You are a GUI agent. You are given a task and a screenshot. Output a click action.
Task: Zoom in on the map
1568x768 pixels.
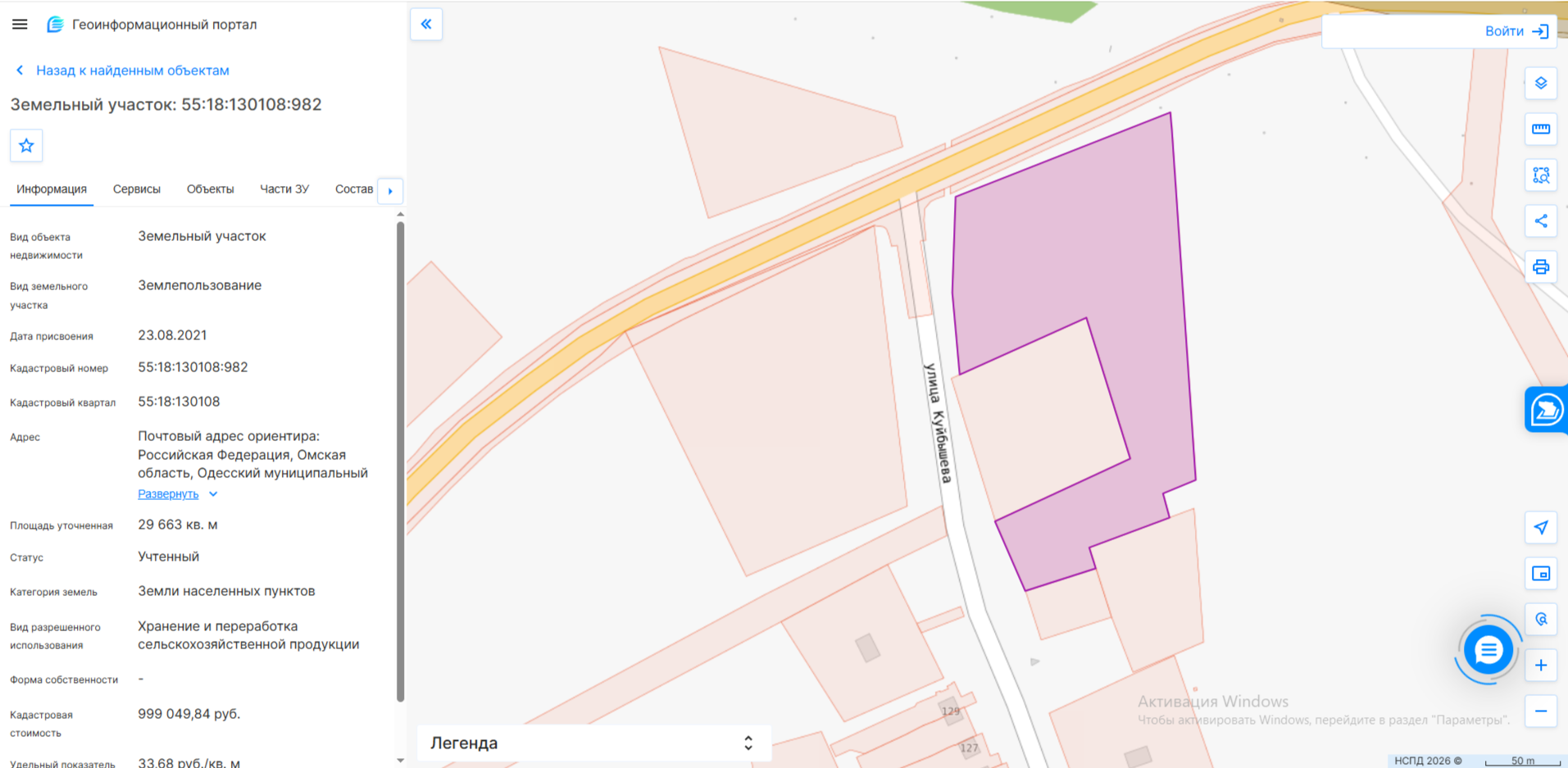(x=1541, y=666)
